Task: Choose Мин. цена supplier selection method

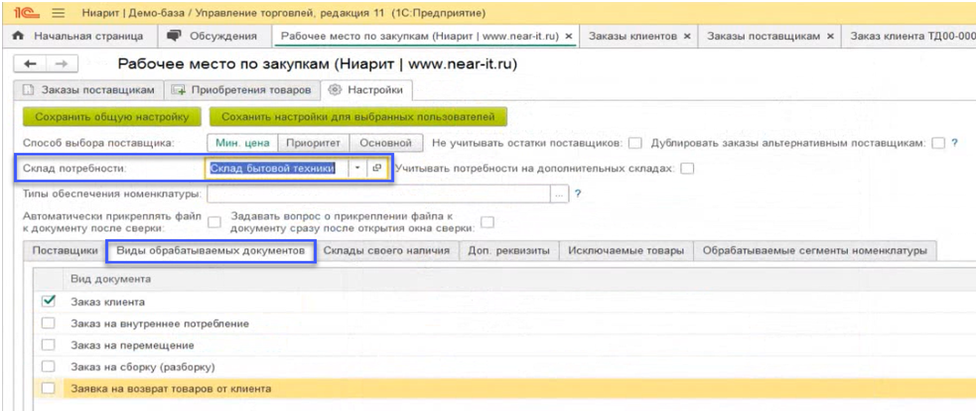Action: coord(242,143)
